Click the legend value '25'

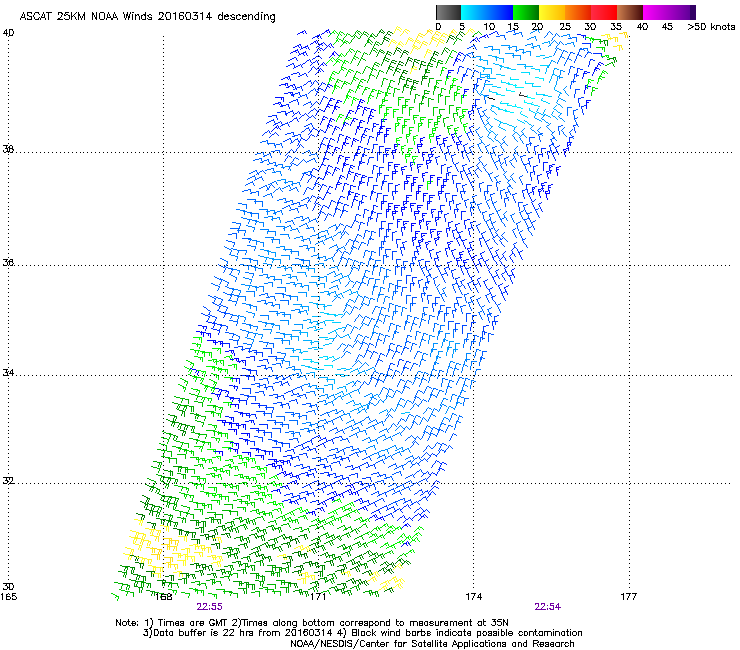565,27
